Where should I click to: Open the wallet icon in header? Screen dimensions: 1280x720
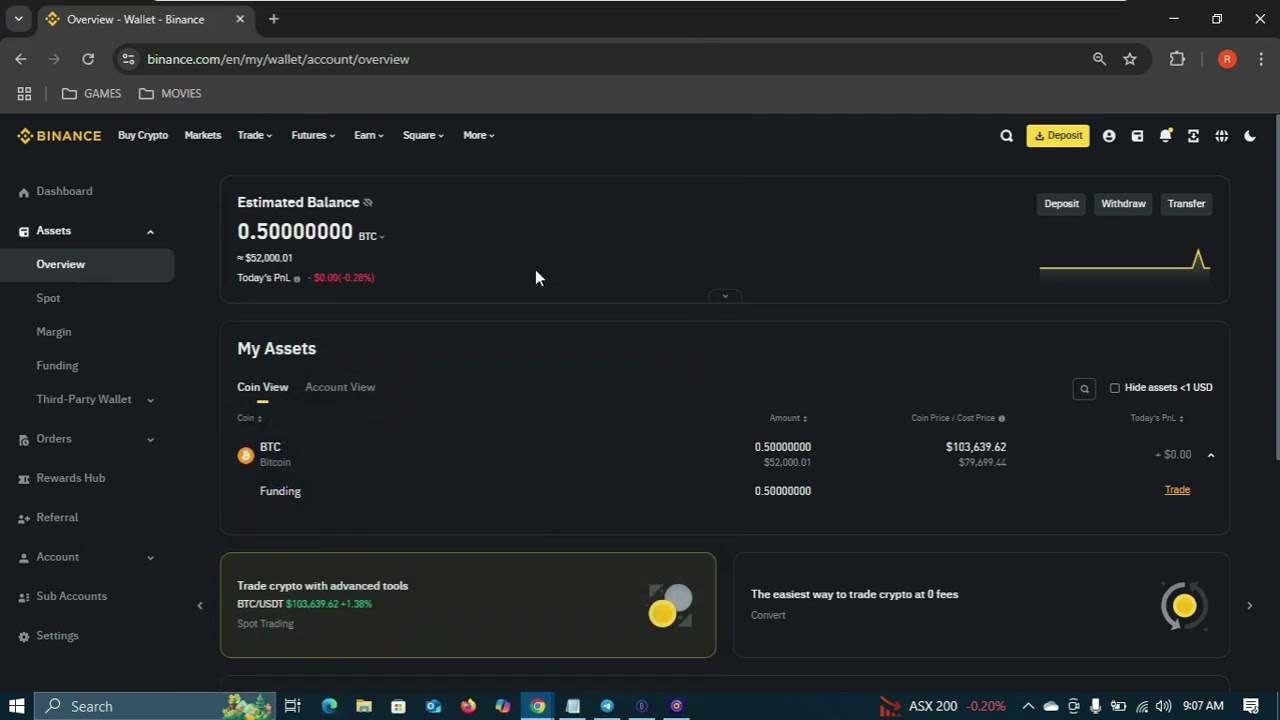pyautogui.click(x=1137, y=136)
